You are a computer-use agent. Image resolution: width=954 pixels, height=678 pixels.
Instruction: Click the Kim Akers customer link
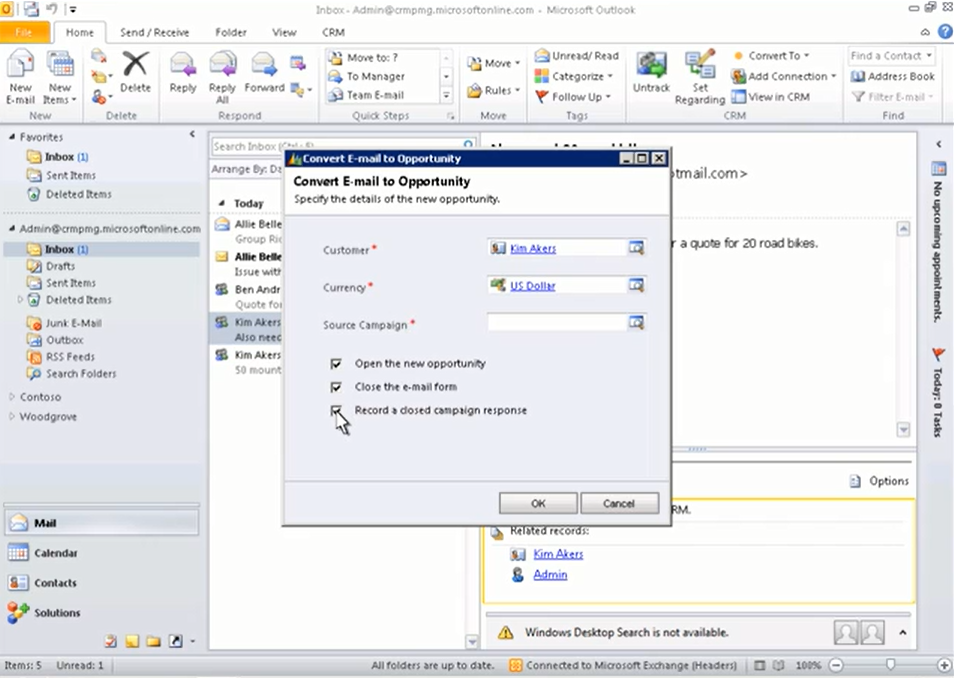pos(533,248)
